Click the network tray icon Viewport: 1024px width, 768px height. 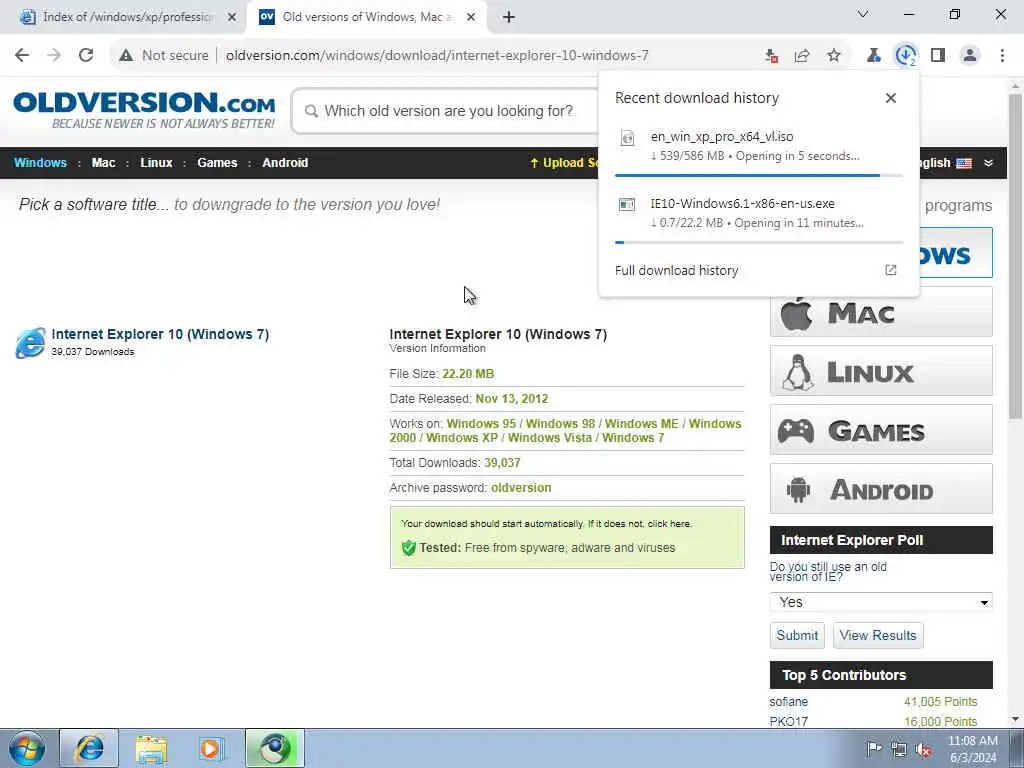pos(899,749)
